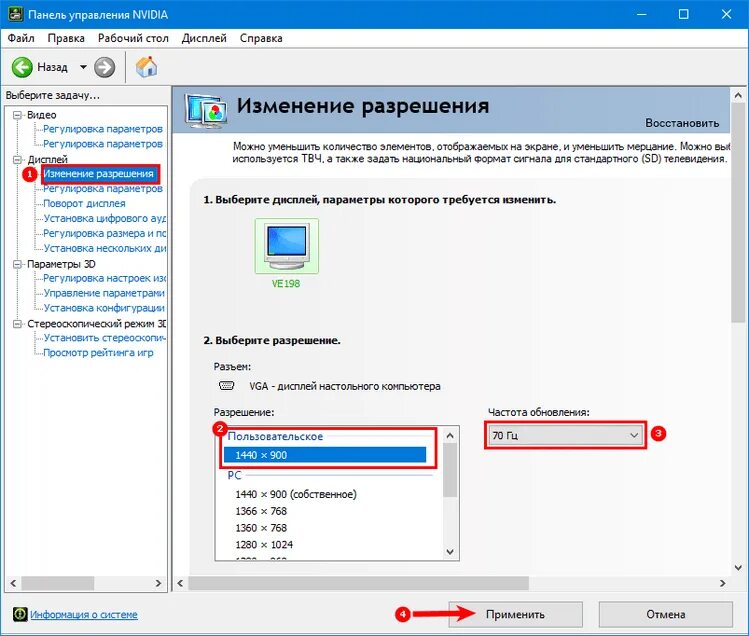Open Установить стереоскопический режим tree item
The height and width of the screenshot is (636, 749).
point(105,338)
